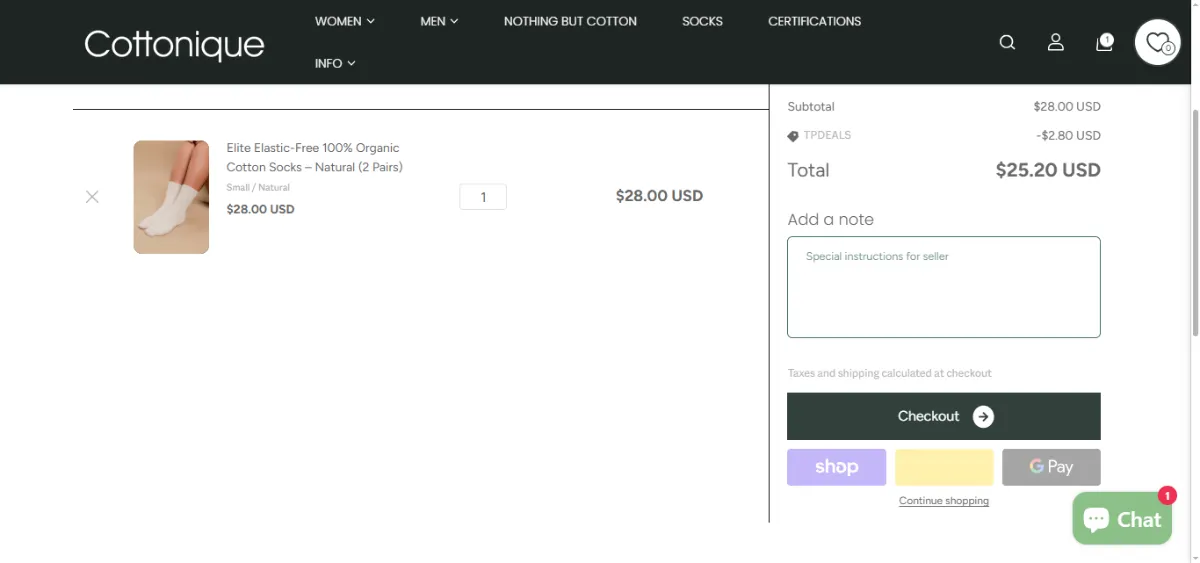Open the socks product thumbnail
This screenshot has height=563, width=1200.
(171, 197)
